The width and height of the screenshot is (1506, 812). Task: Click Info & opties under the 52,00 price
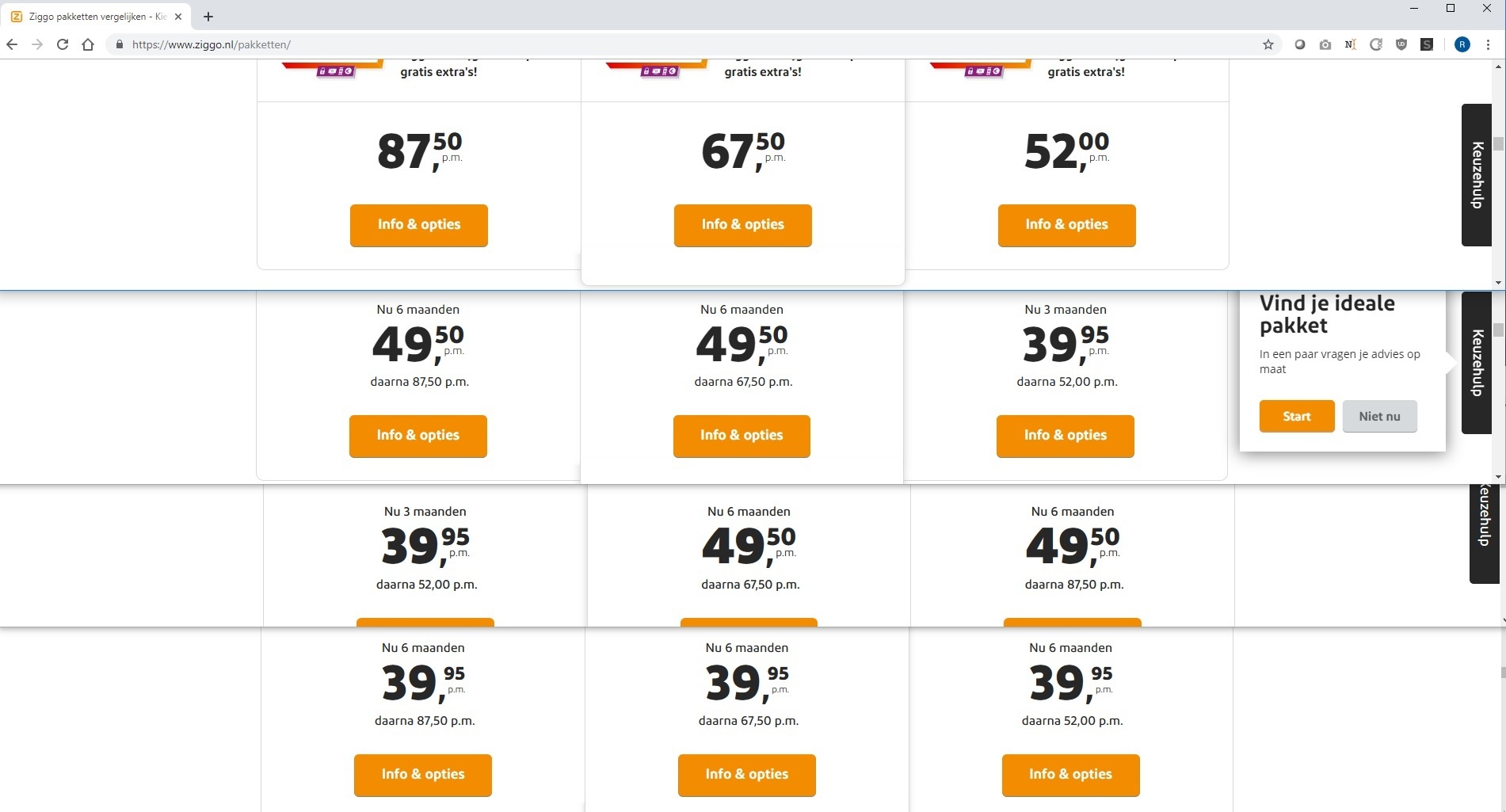pos(1066,225)
